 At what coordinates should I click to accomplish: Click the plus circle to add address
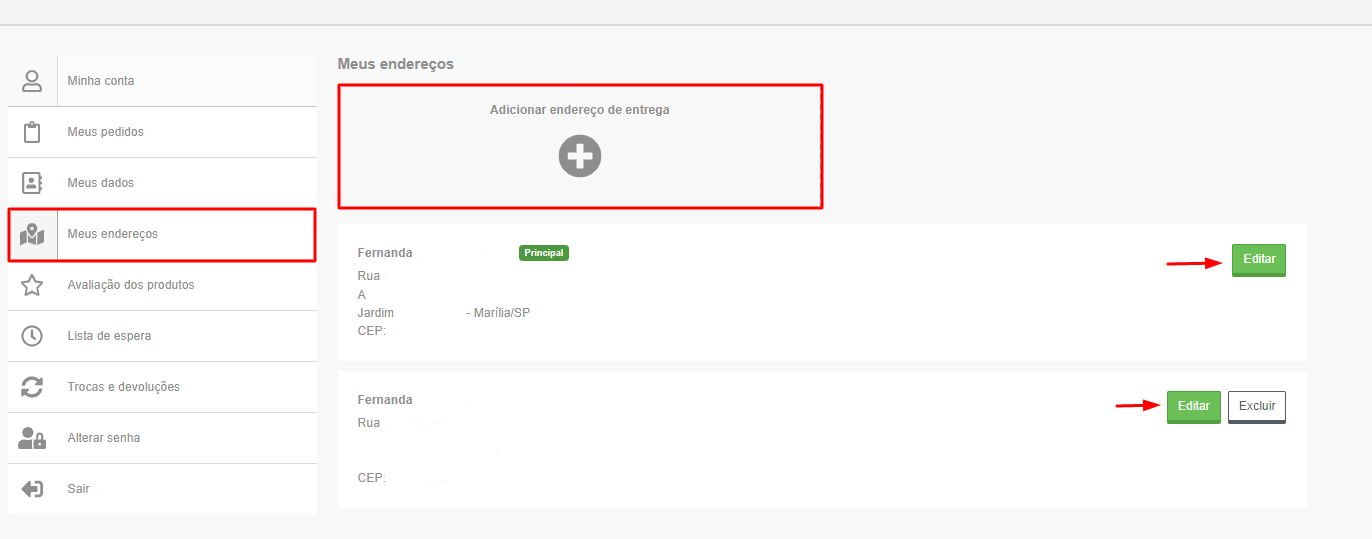(580, 156)
